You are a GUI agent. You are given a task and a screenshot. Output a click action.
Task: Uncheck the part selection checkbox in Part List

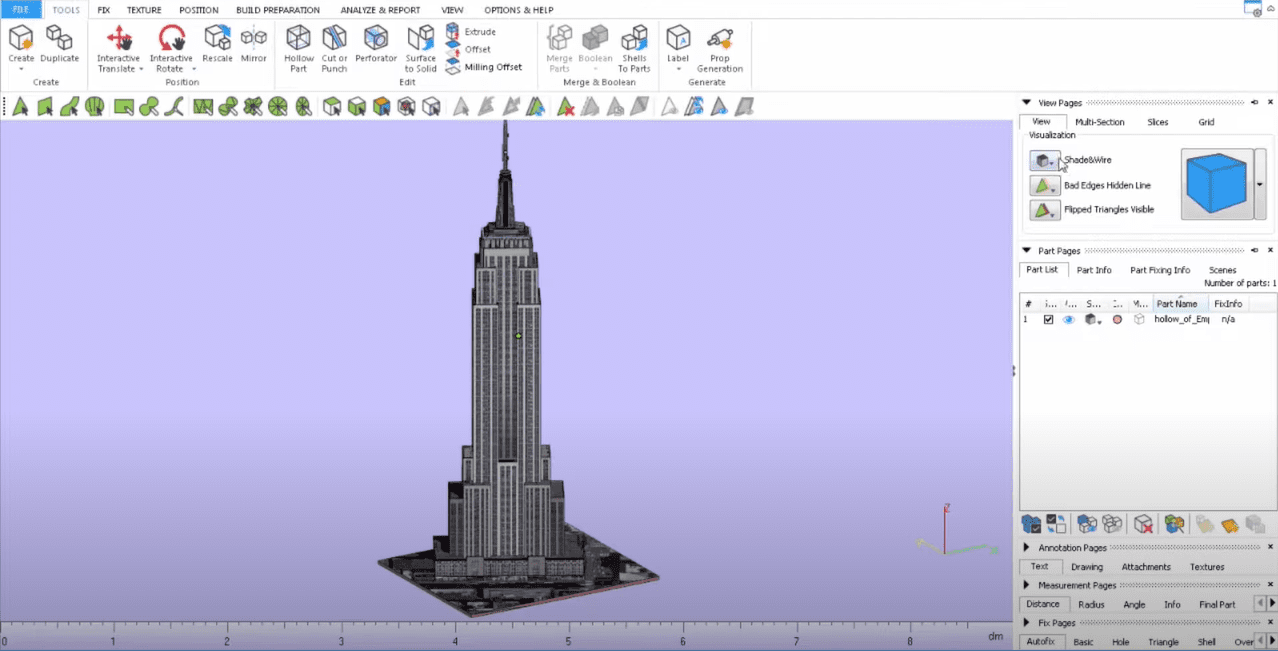(1048, 320)
